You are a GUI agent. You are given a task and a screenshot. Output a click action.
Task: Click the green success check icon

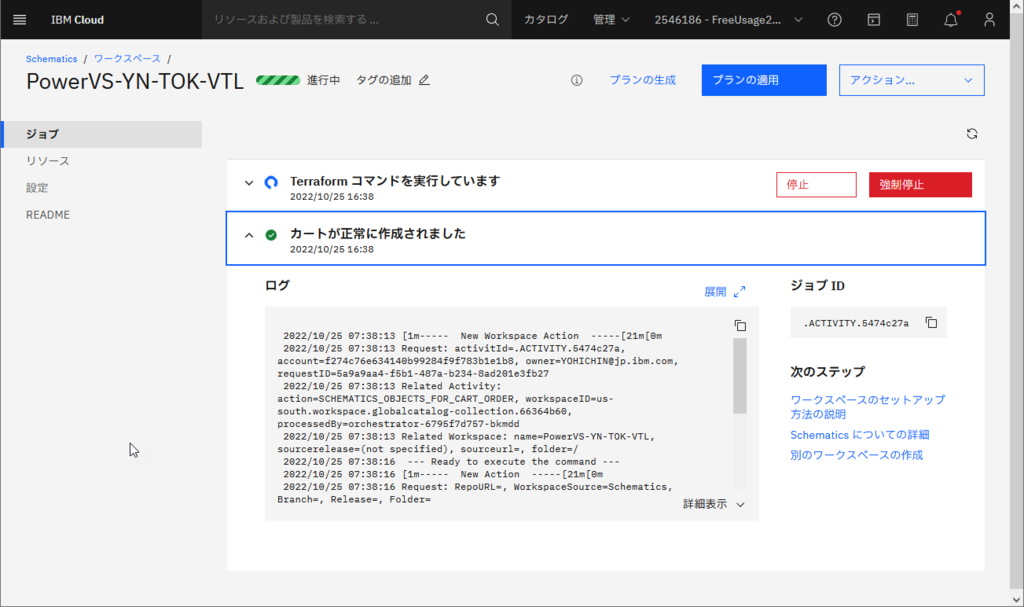271,235
